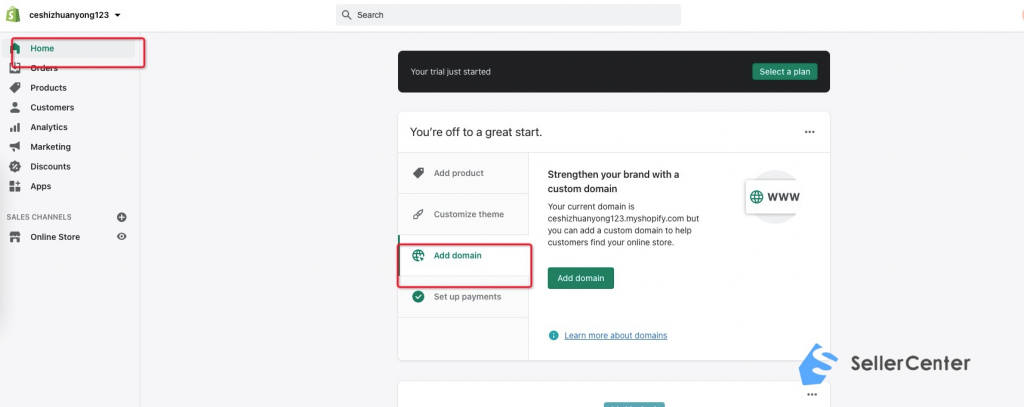Select the Customize theme step
The image size is (1024, 407).
point(463,214)
